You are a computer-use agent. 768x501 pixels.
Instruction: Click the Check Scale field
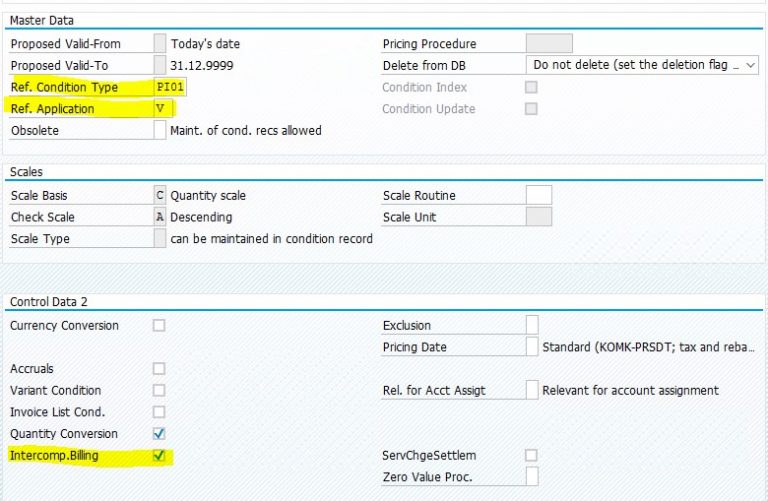tap(160, 217)
